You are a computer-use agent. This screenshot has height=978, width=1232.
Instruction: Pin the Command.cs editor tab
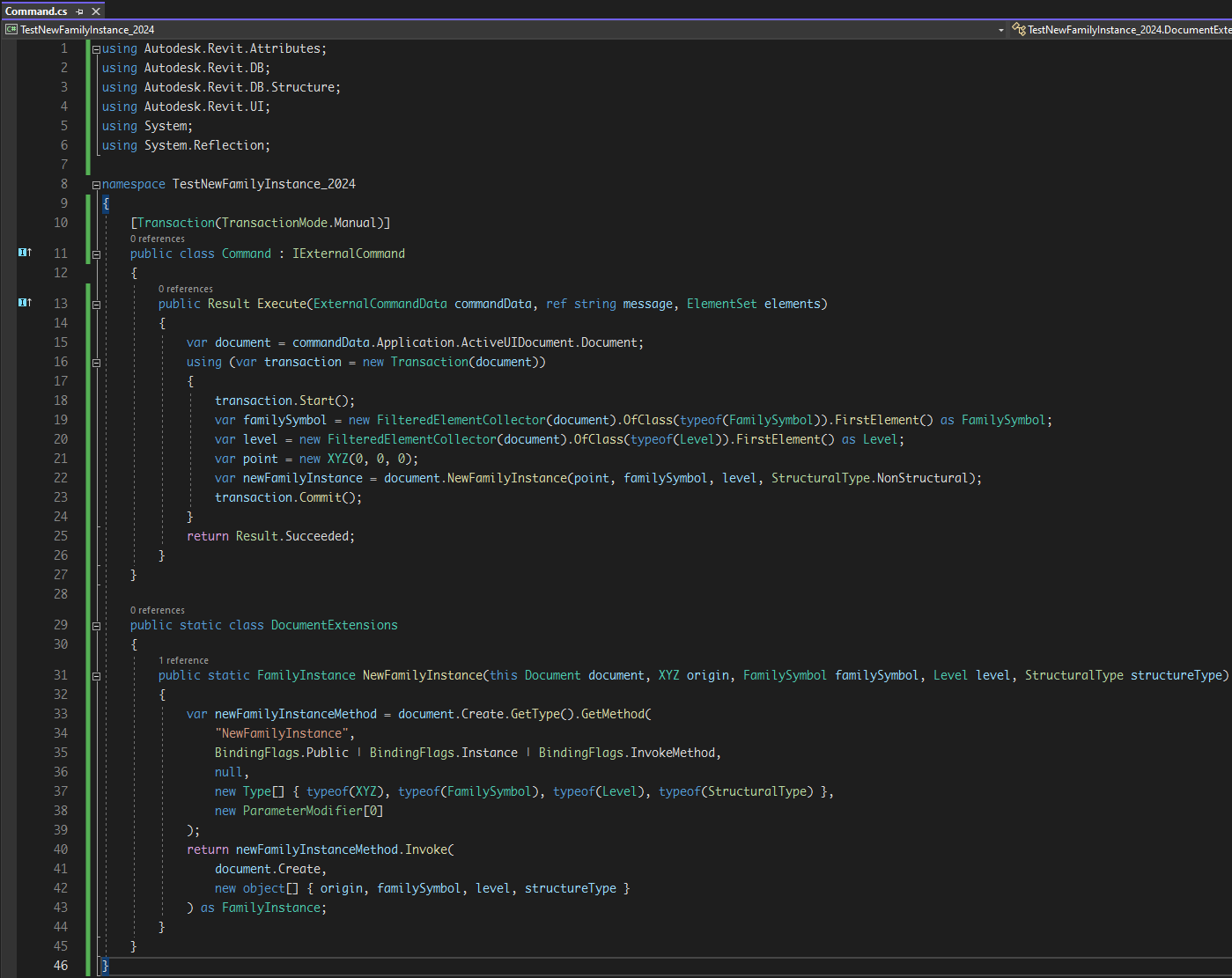77,11
